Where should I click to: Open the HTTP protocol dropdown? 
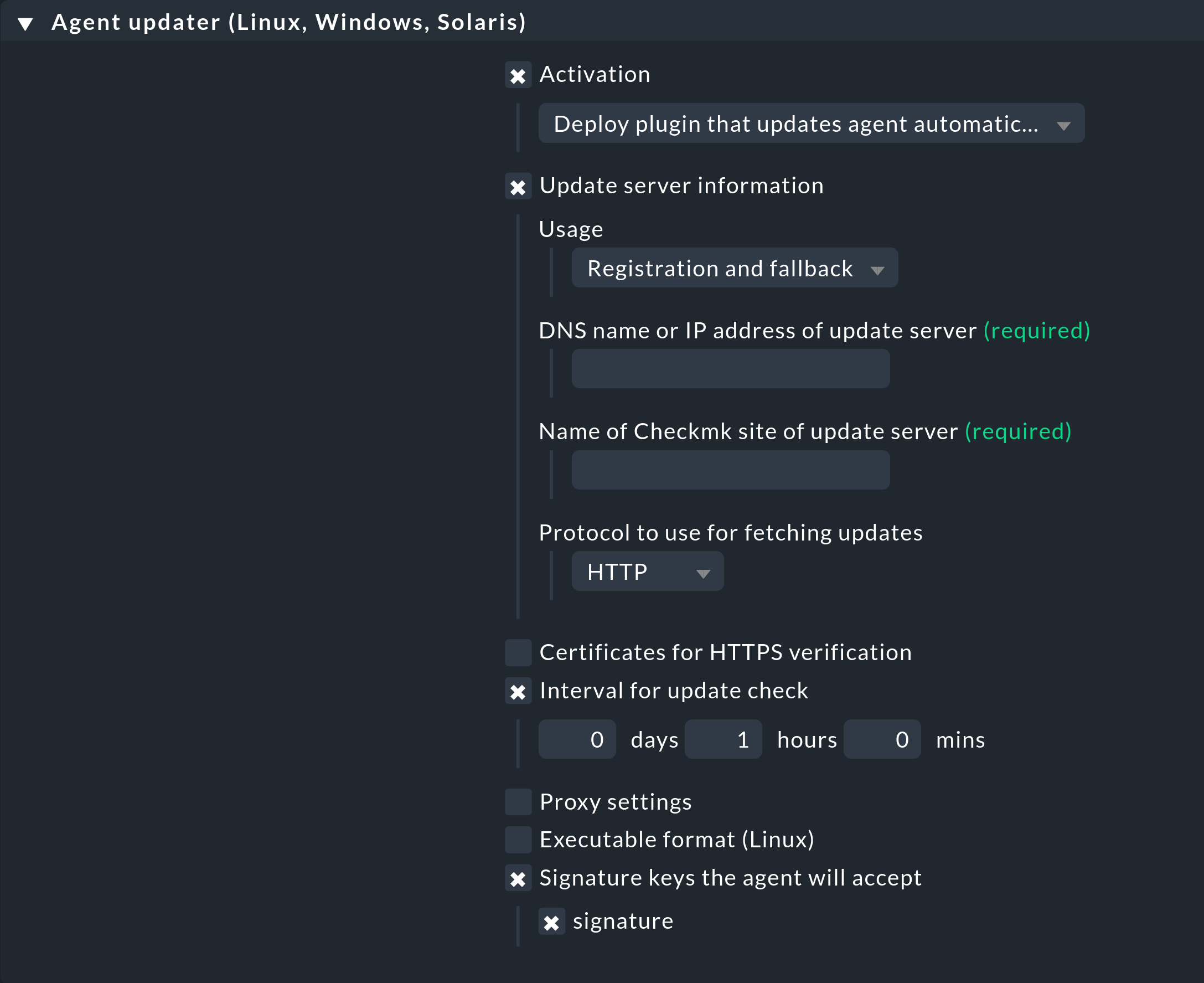click(647, 572)
